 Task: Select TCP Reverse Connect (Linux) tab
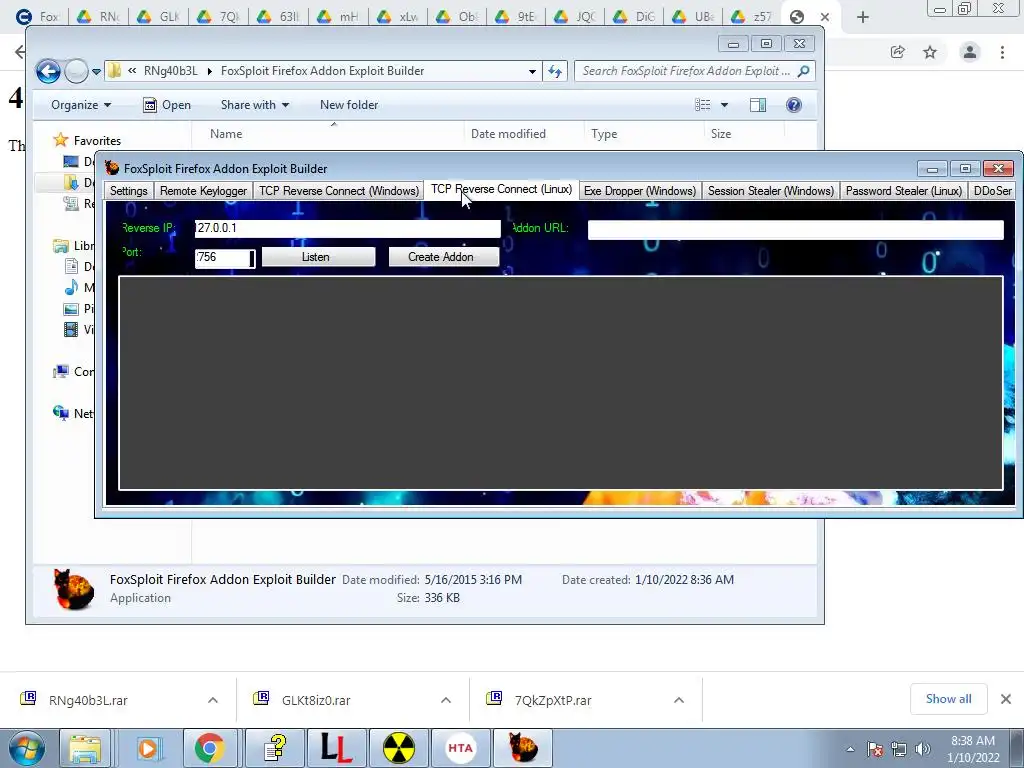(501, 189)
